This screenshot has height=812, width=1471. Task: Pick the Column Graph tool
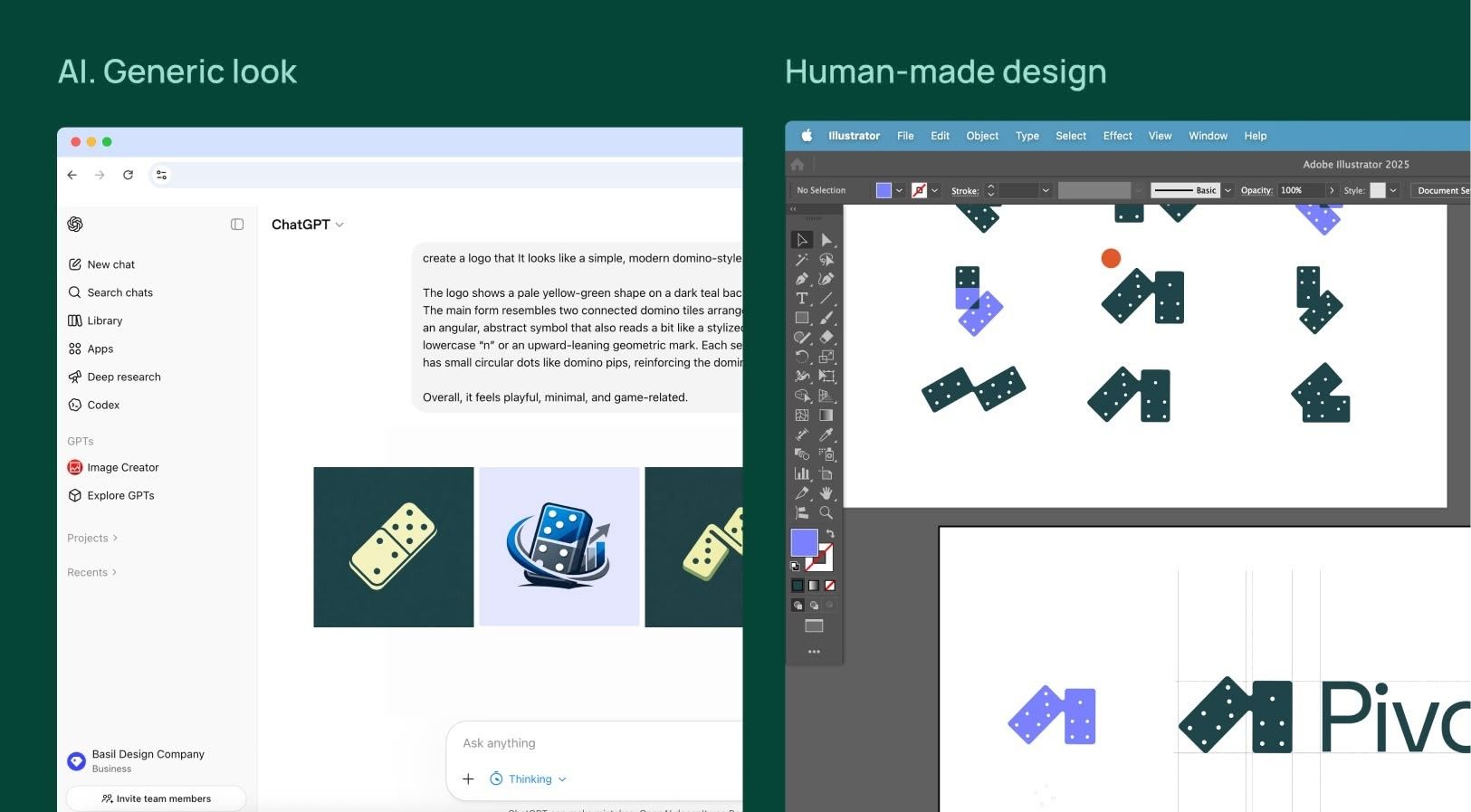tap(801, 473)
